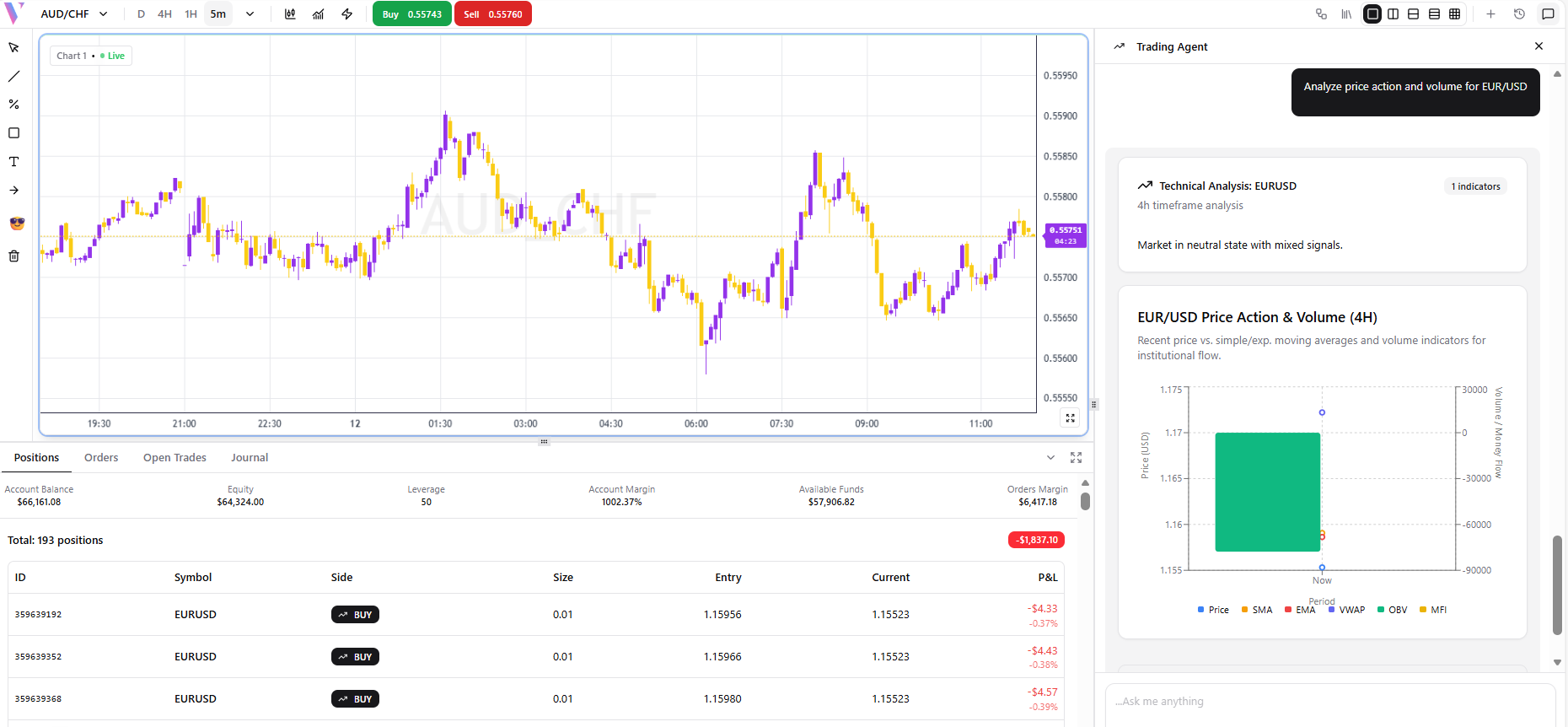Open the candlestick chart type icon

pos(290,14)
